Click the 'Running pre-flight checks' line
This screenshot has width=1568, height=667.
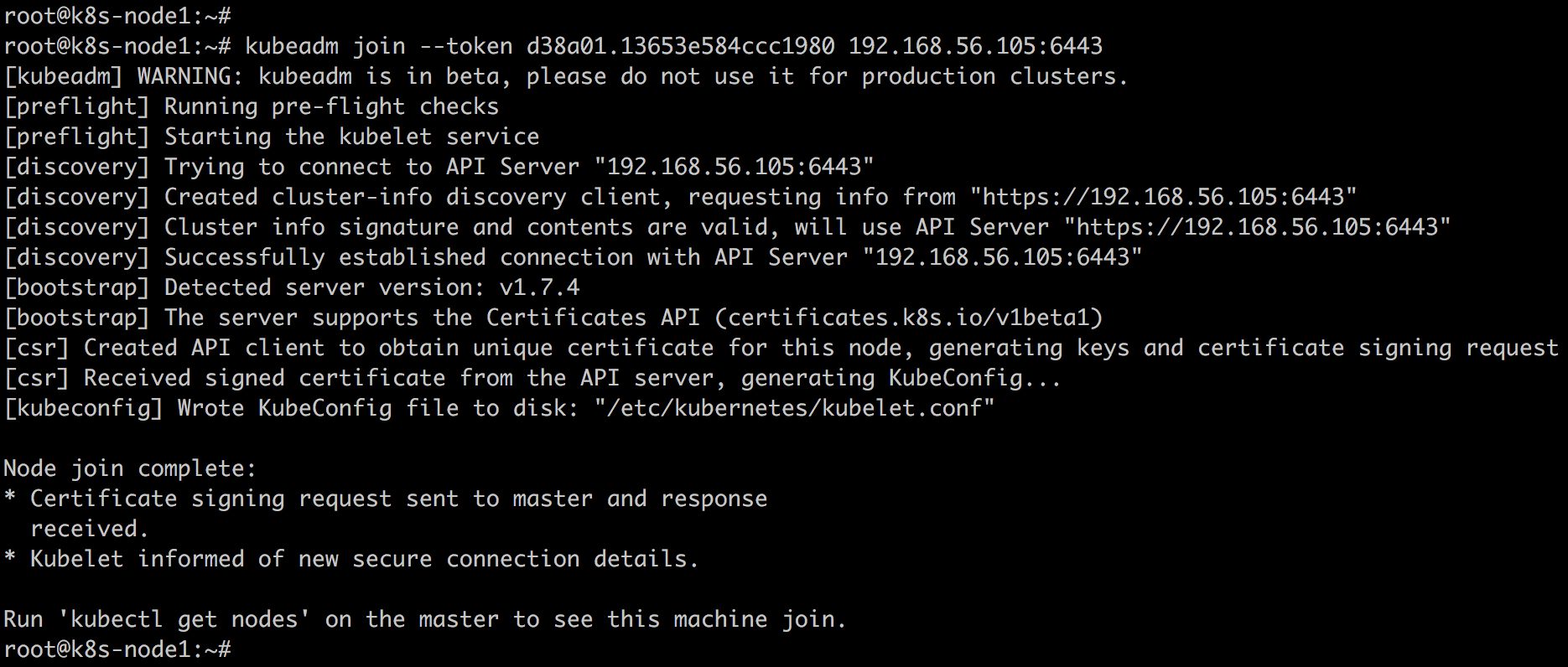(x=251, y=106)
